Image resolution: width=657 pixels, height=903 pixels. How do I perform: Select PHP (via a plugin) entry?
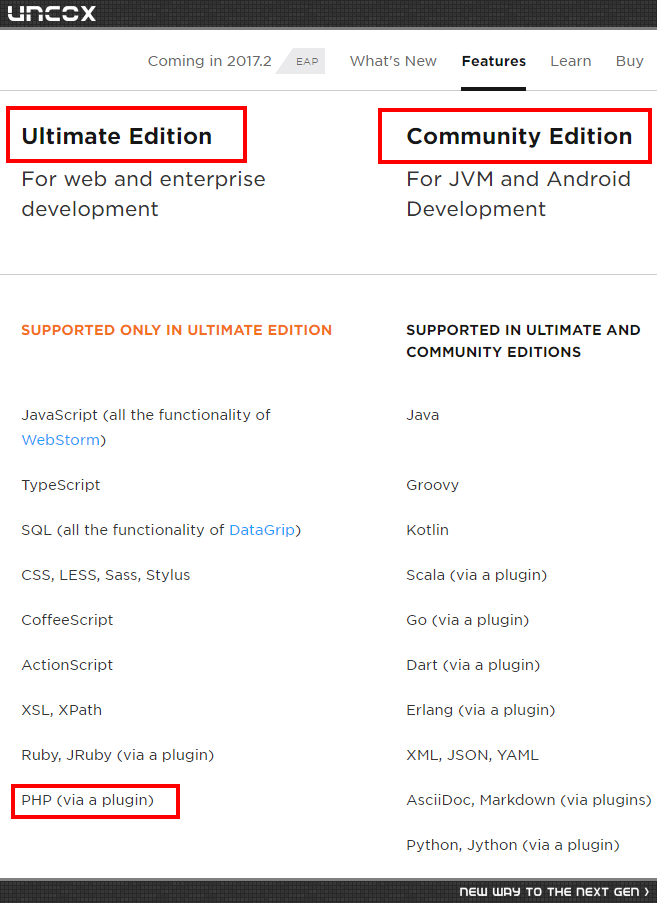[x=88, y=800]
